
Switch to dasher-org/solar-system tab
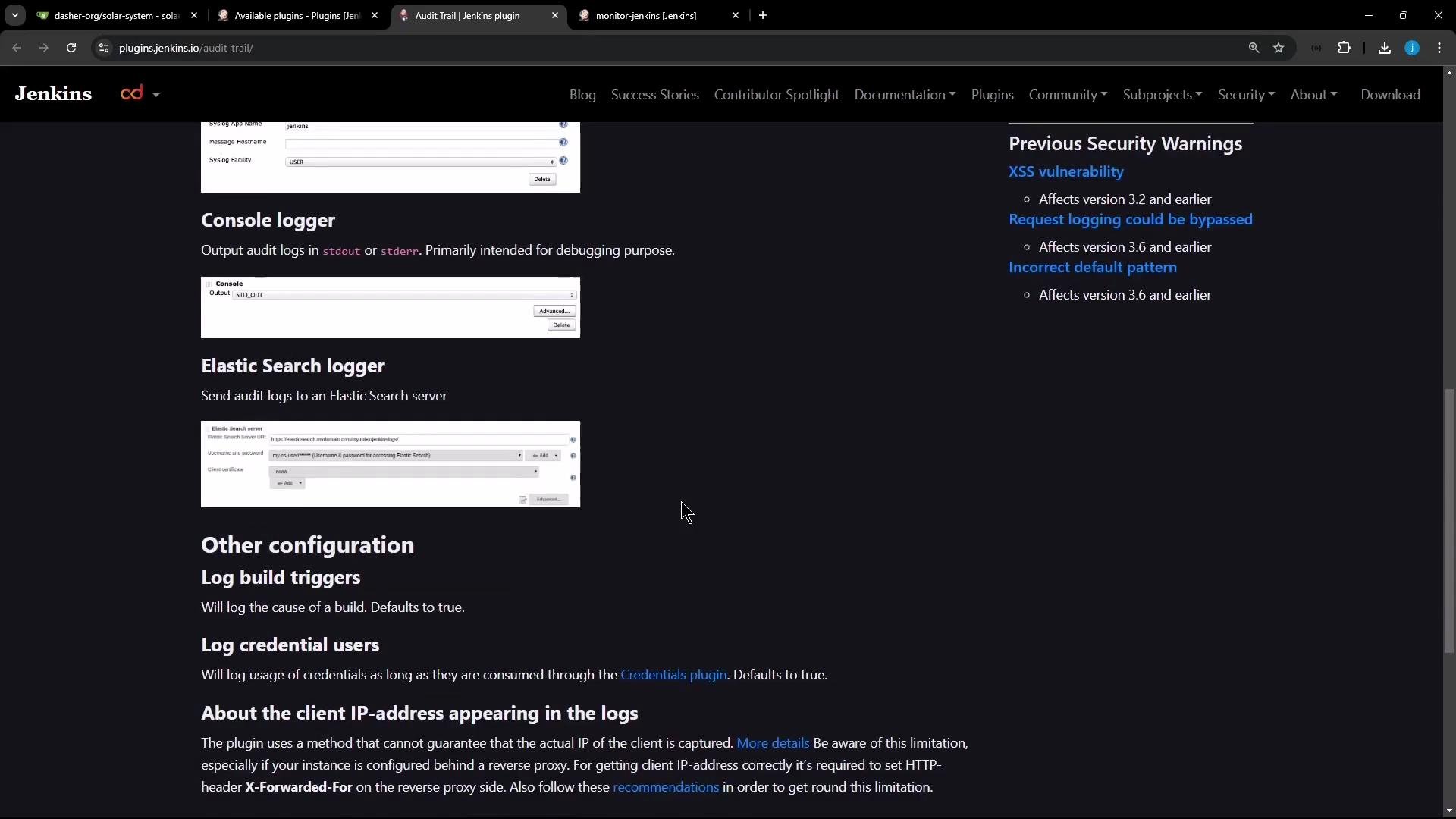pos(118,15)
